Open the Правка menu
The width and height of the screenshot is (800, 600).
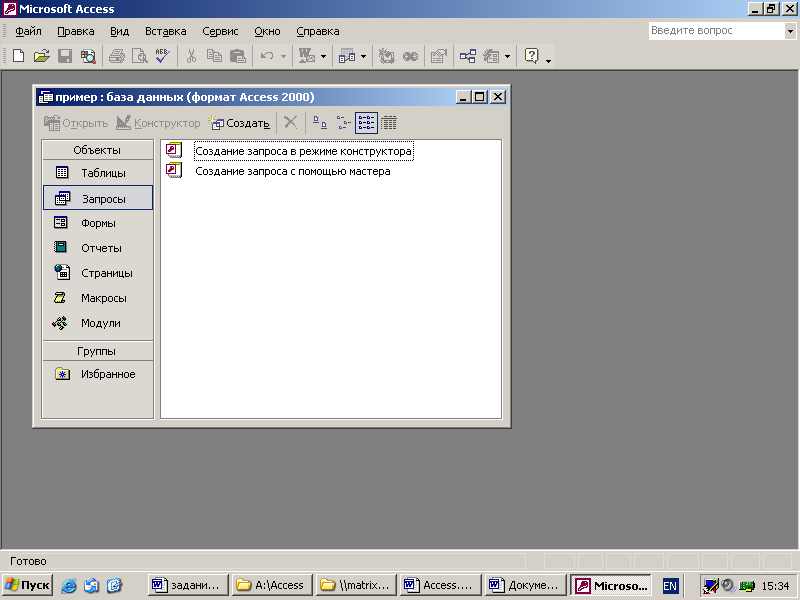point(76,31)
